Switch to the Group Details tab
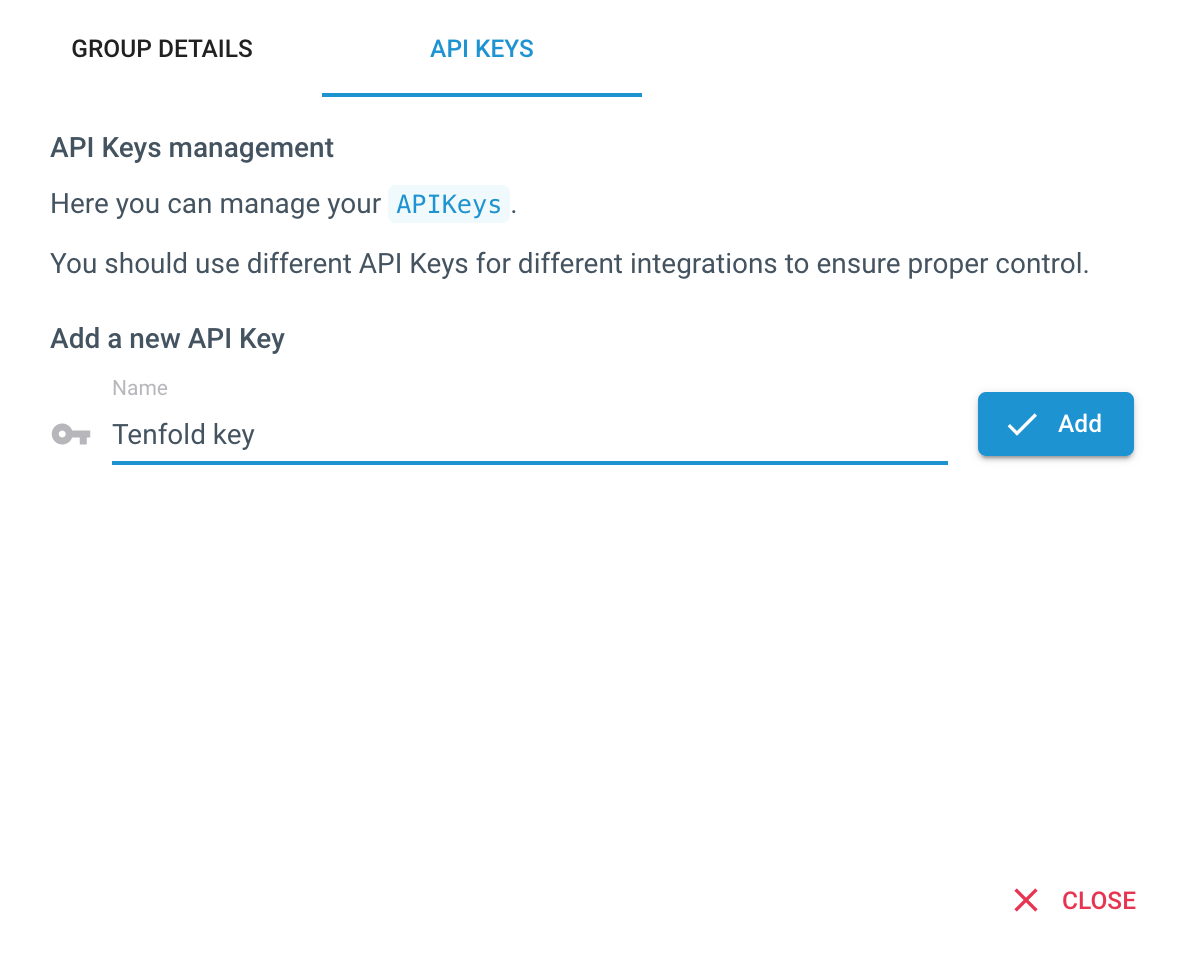Viewport: 1184px width, 966px height. pos(162,49)
